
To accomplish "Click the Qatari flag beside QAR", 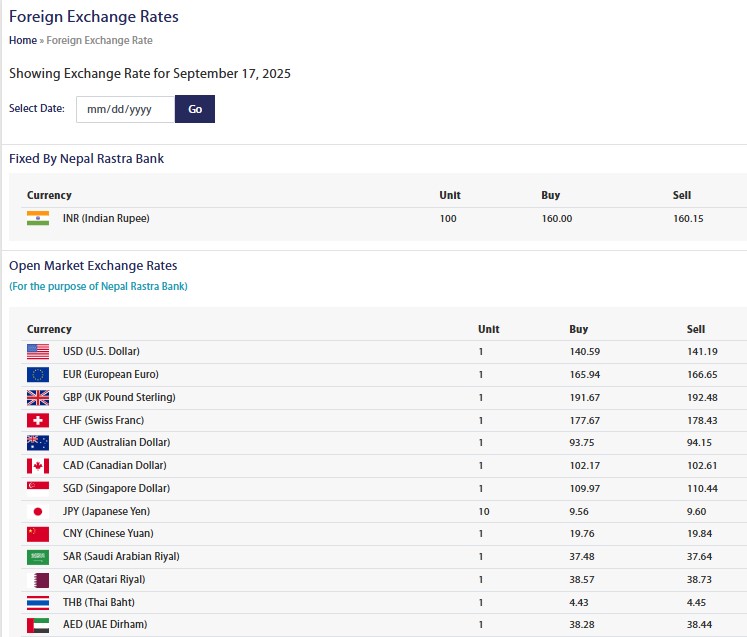I will (x=38, y=579).
